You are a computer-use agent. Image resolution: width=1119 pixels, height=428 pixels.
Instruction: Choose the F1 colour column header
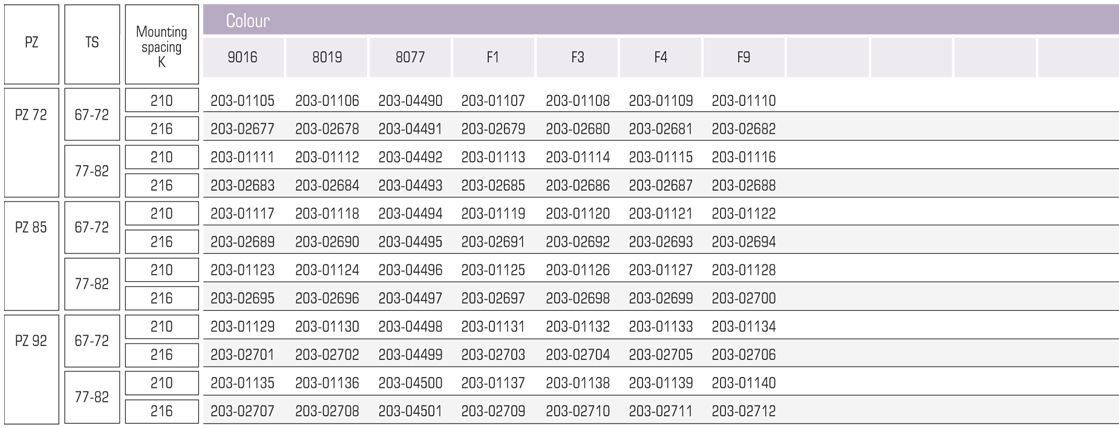pyautogui.click(x=493, y=57)
